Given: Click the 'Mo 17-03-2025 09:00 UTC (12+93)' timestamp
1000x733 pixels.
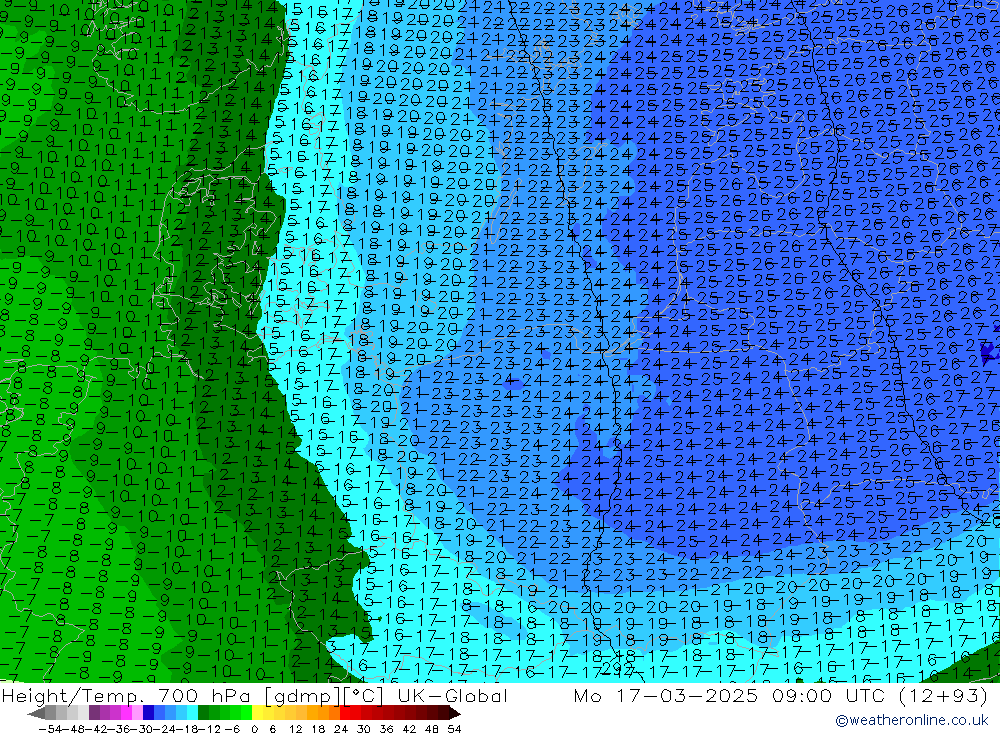Looking at the screenshot, I should (x=781, y=695).
